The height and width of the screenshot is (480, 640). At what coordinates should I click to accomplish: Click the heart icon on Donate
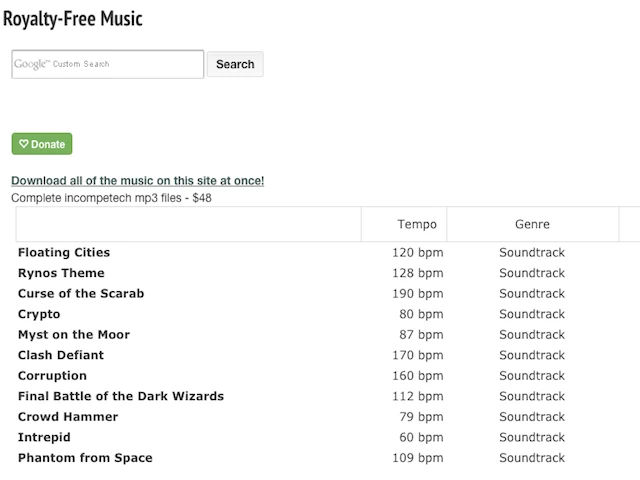tap(24, 144)
